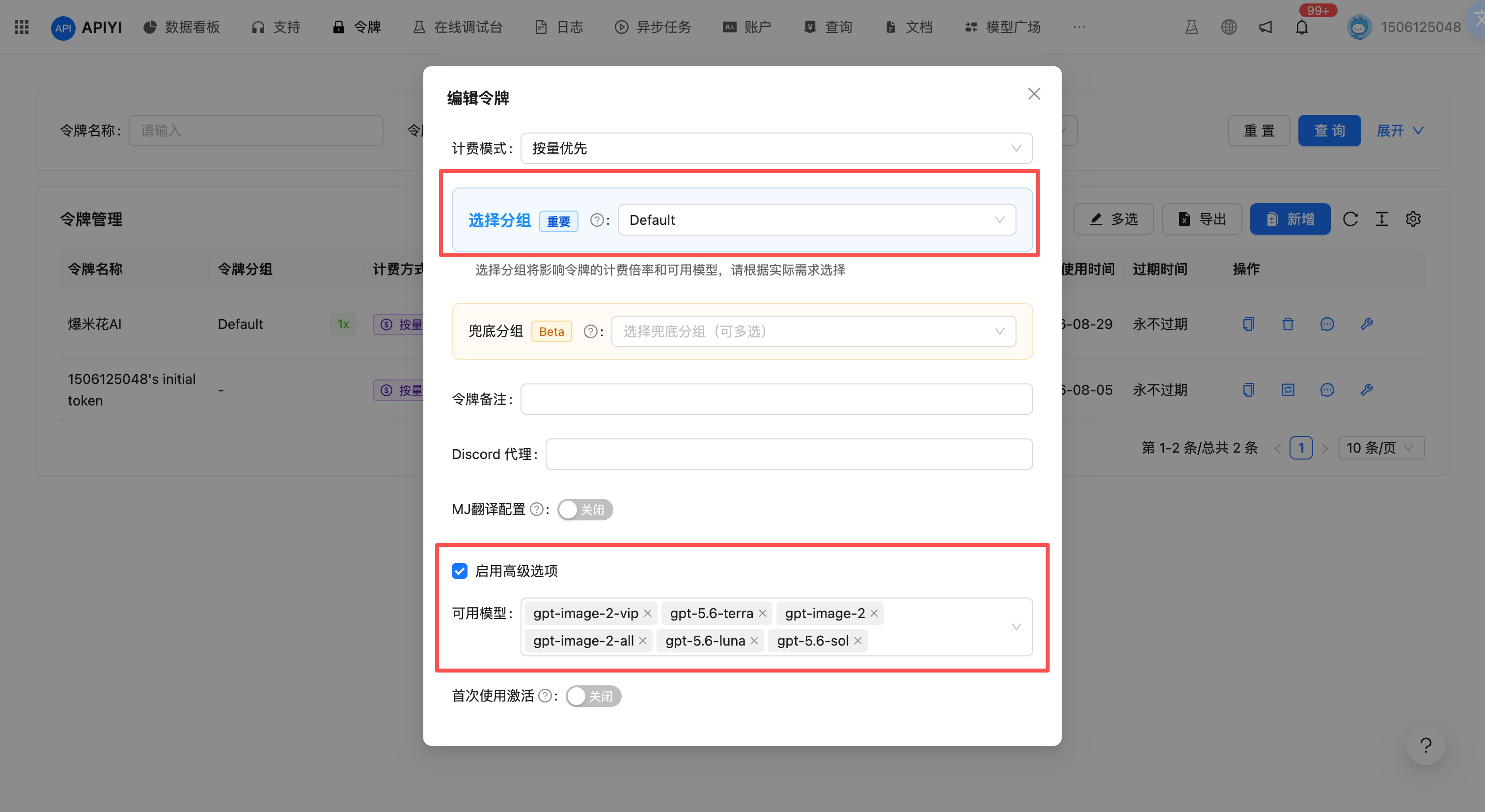
Task: Toggle the MJ翻译配置 switch
Action: [x=584, y=510]
